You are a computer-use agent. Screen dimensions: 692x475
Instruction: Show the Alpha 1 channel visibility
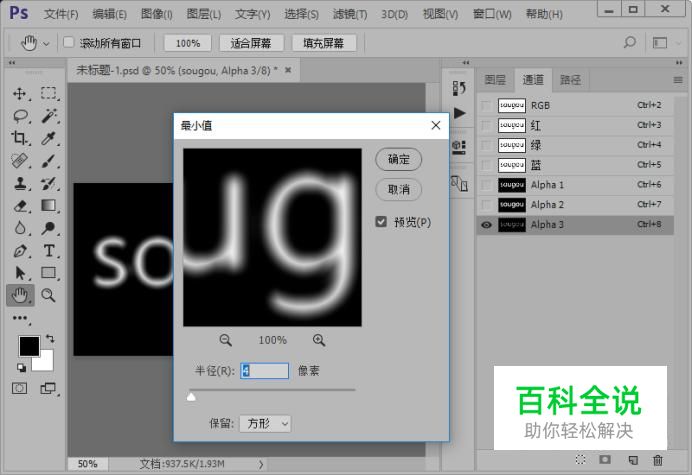486,185
